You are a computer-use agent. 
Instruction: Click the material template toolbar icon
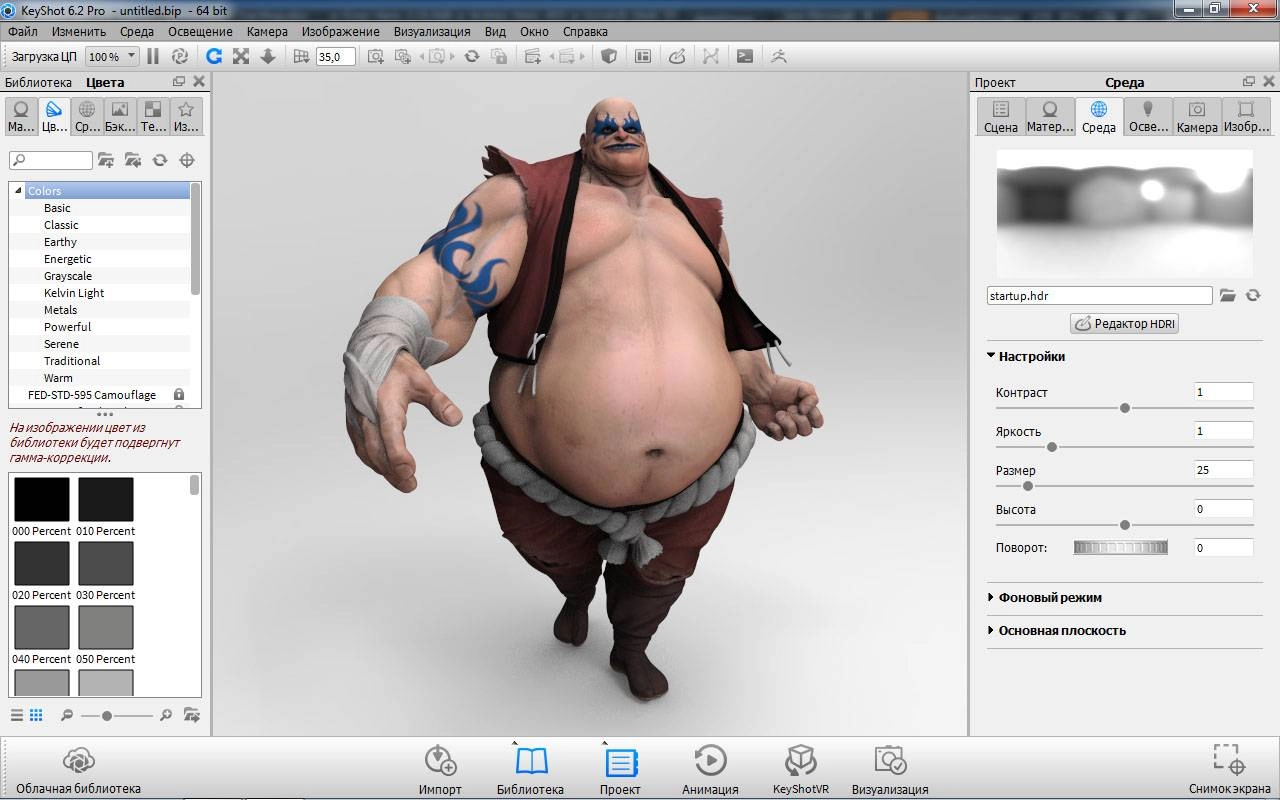click(642, 57)
